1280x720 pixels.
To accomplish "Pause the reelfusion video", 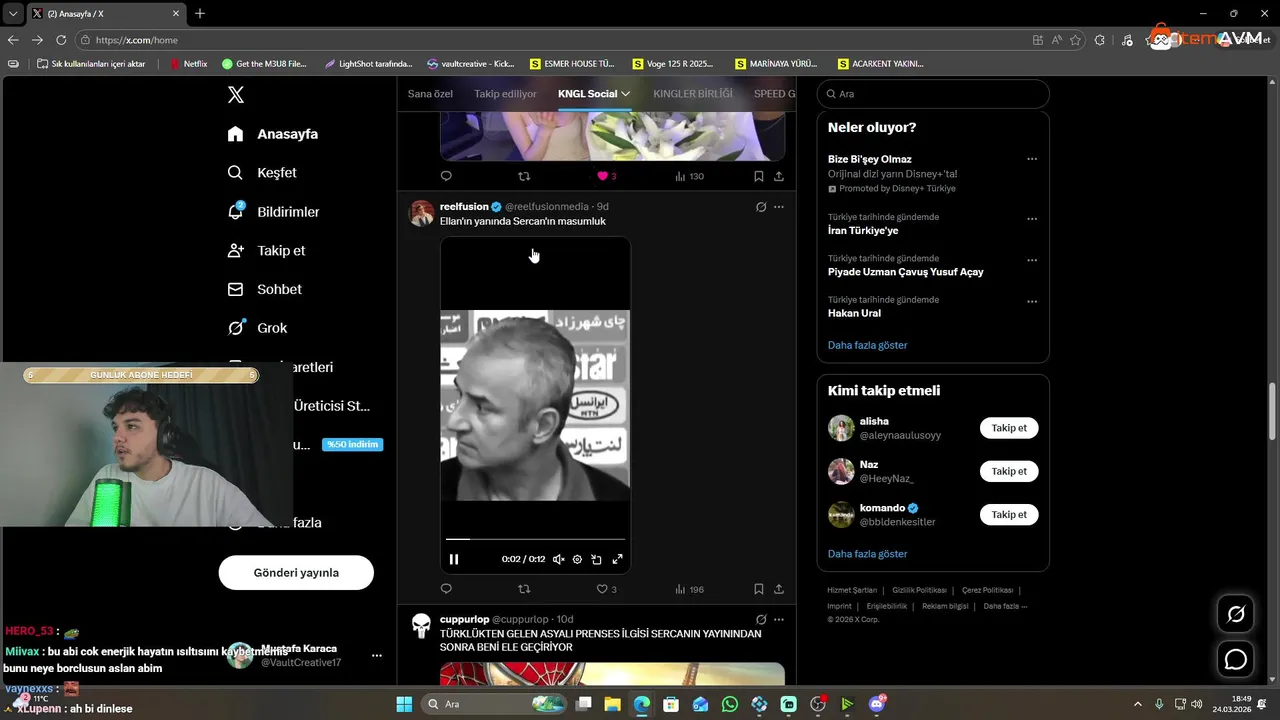I will [x=454, y=560].
